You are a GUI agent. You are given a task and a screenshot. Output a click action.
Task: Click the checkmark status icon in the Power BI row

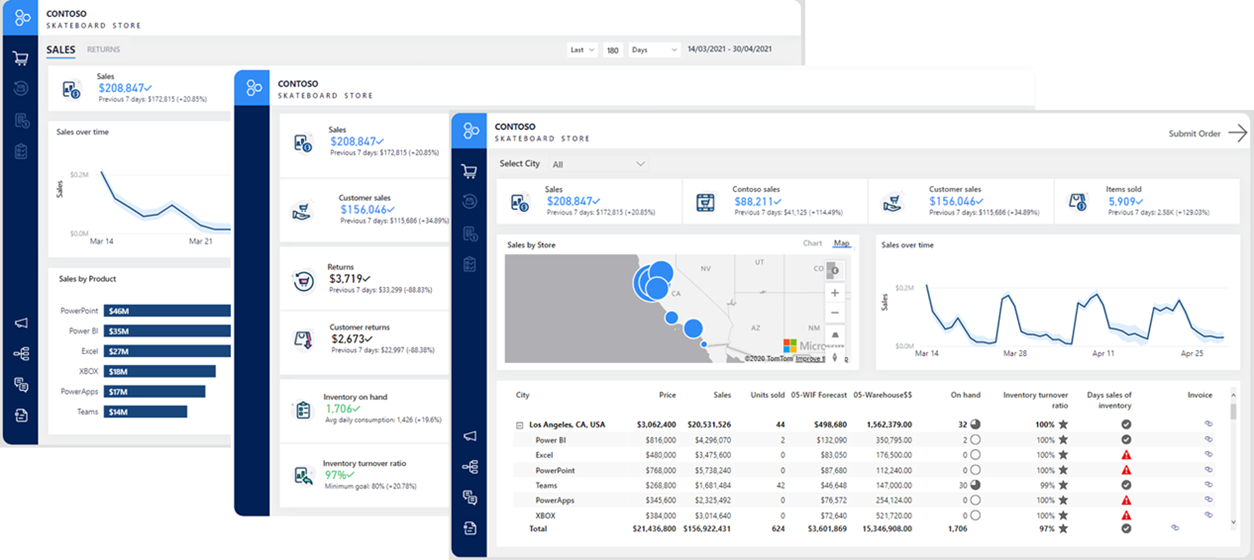point(1126,440)
